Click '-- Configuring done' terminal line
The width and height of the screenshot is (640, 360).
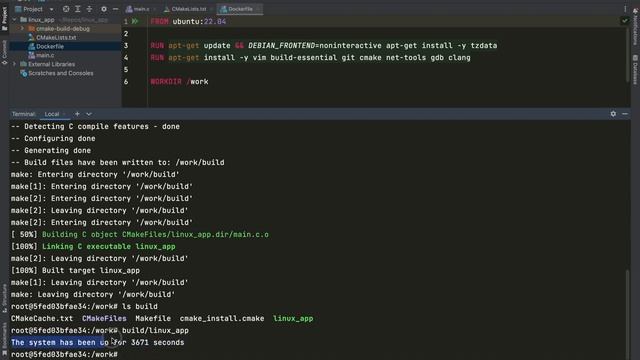[53, 138]
